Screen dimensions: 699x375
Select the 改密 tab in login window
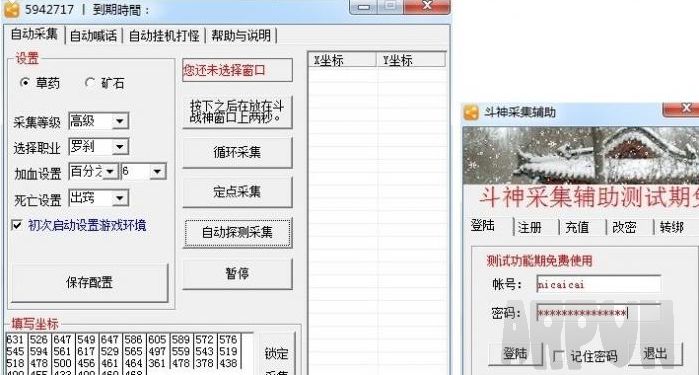point(624,227)
